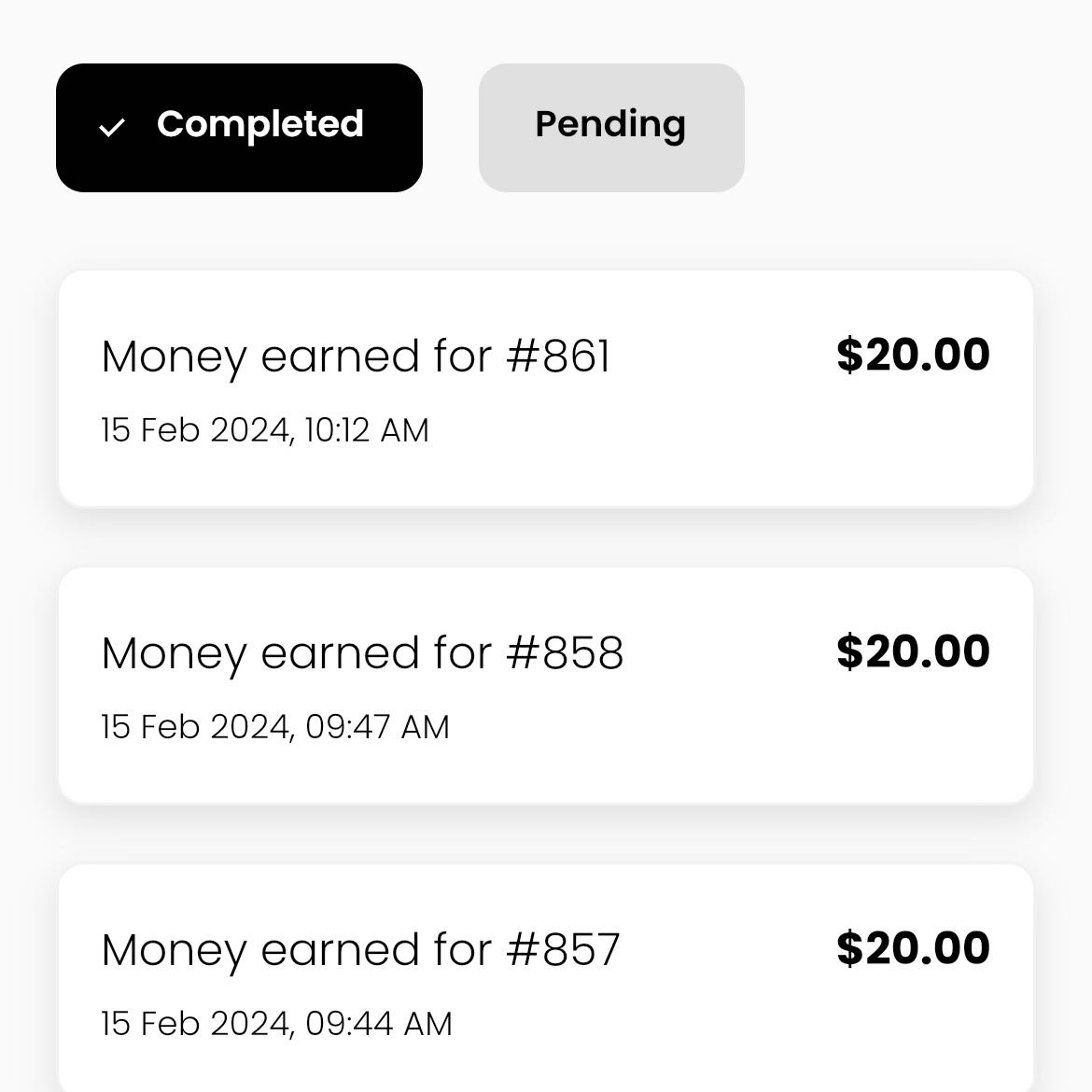This screenshot has width=1092, height=1092.
Task: Click the 'Money earned for #861' title text
Action: 356,357
